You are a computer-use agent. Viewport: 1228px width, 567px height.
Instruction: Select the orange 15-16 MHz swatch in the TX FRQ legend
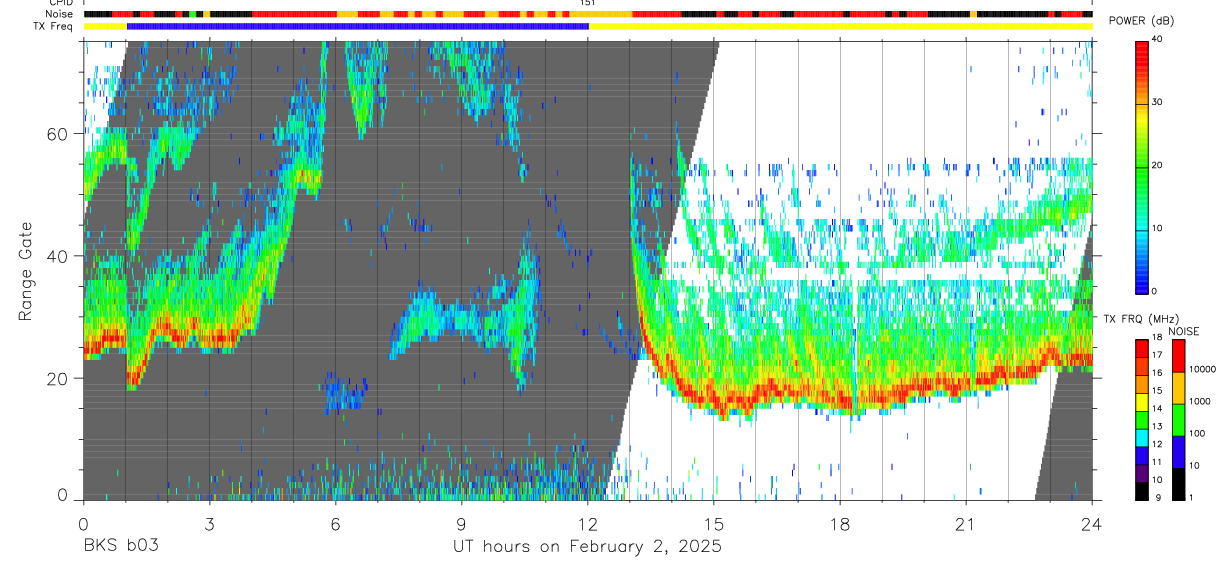pos(1143,384)
